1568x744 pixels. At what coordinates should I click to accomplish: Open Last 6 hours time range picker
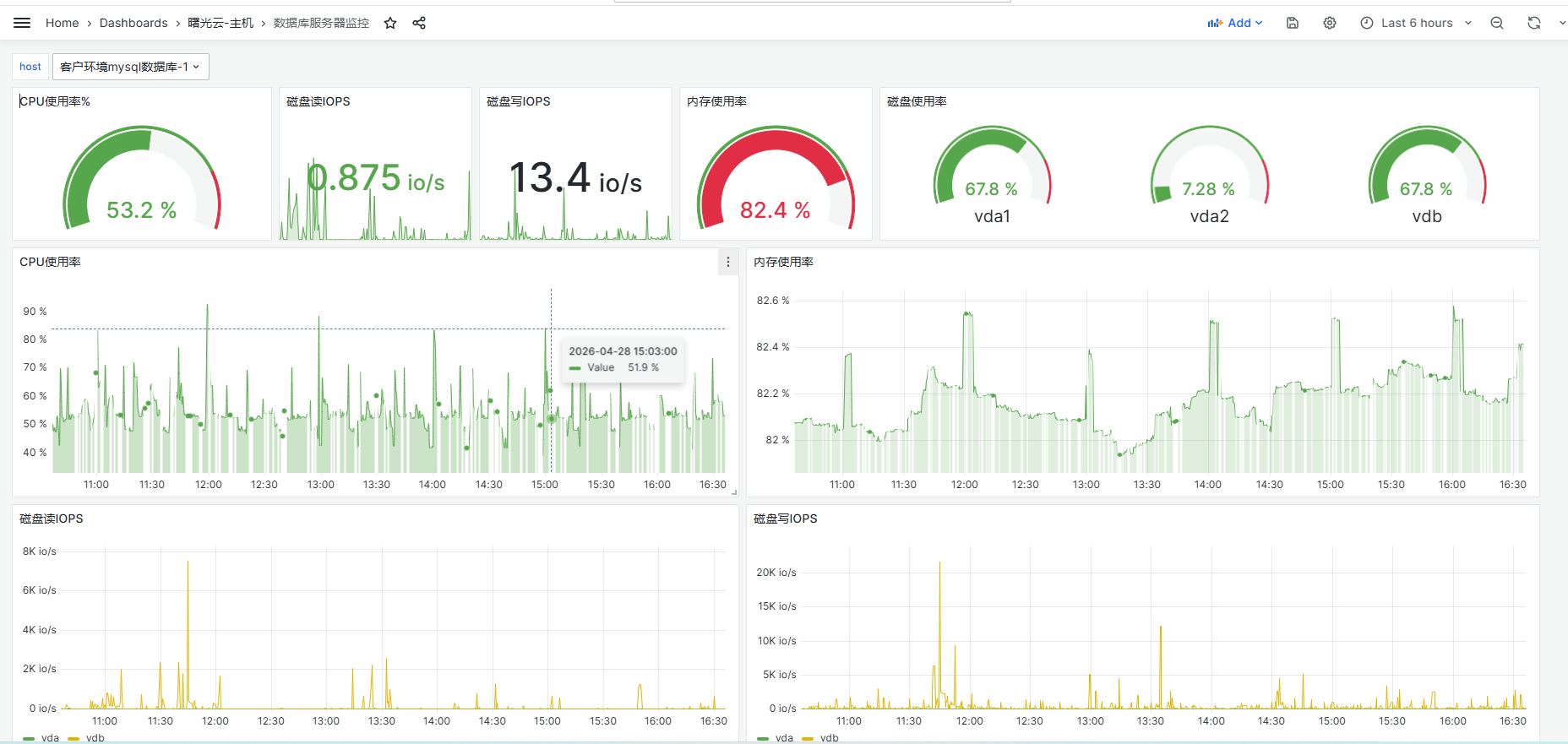pyautogui.click(x=1416, y=23)
